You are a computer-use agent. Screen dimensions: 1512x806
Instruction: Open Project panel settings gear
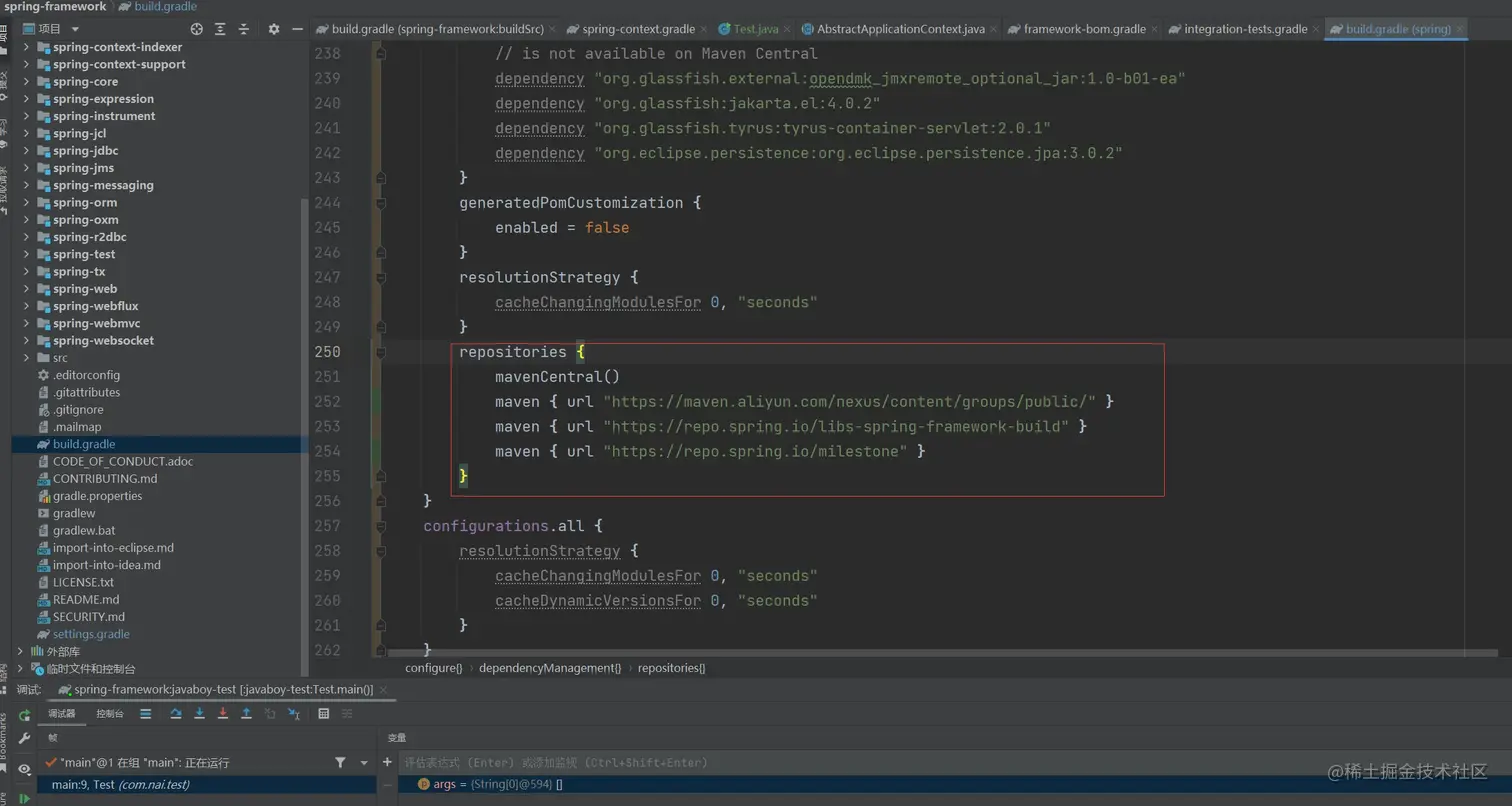pos(274,29)
